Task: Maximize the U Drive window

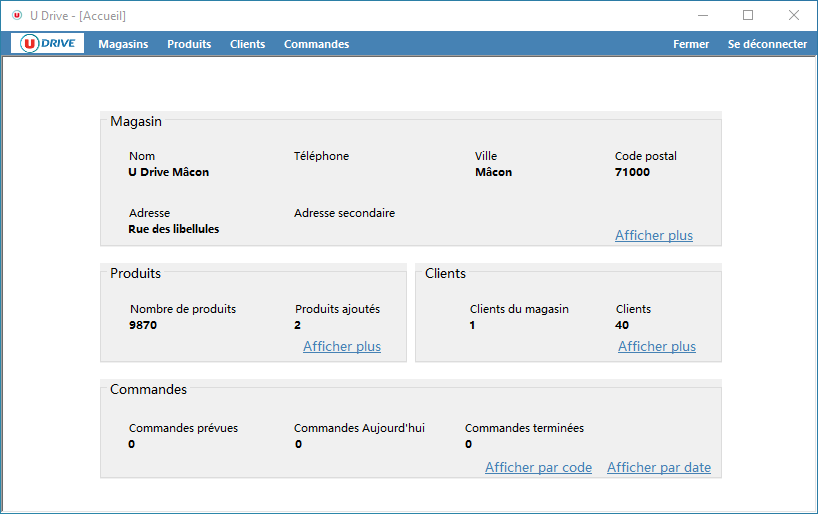Action: (x=748, y=16)
